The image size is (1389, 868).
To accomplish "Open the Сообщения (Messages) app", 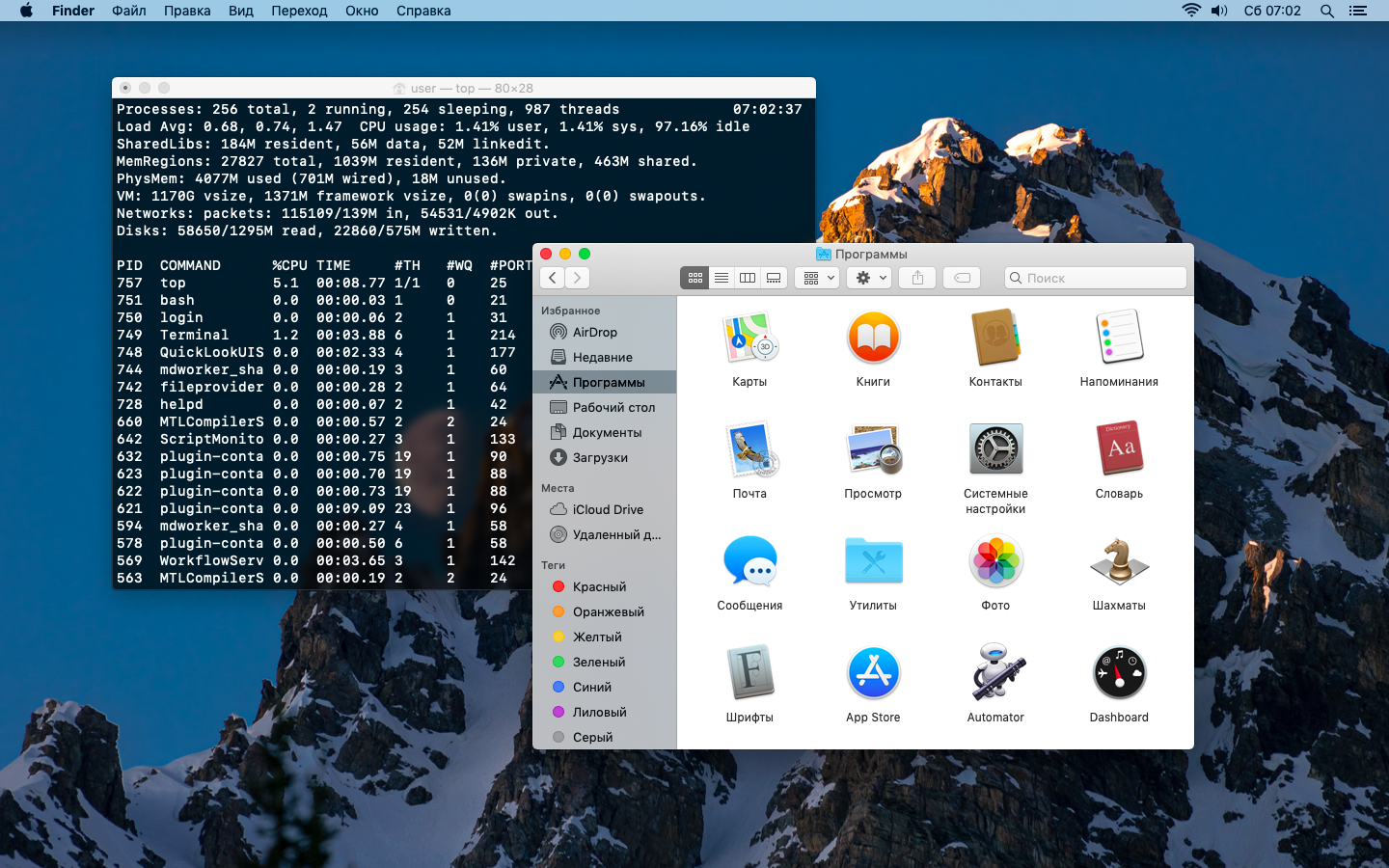I will pyautogui.click(x=749, y=562).
